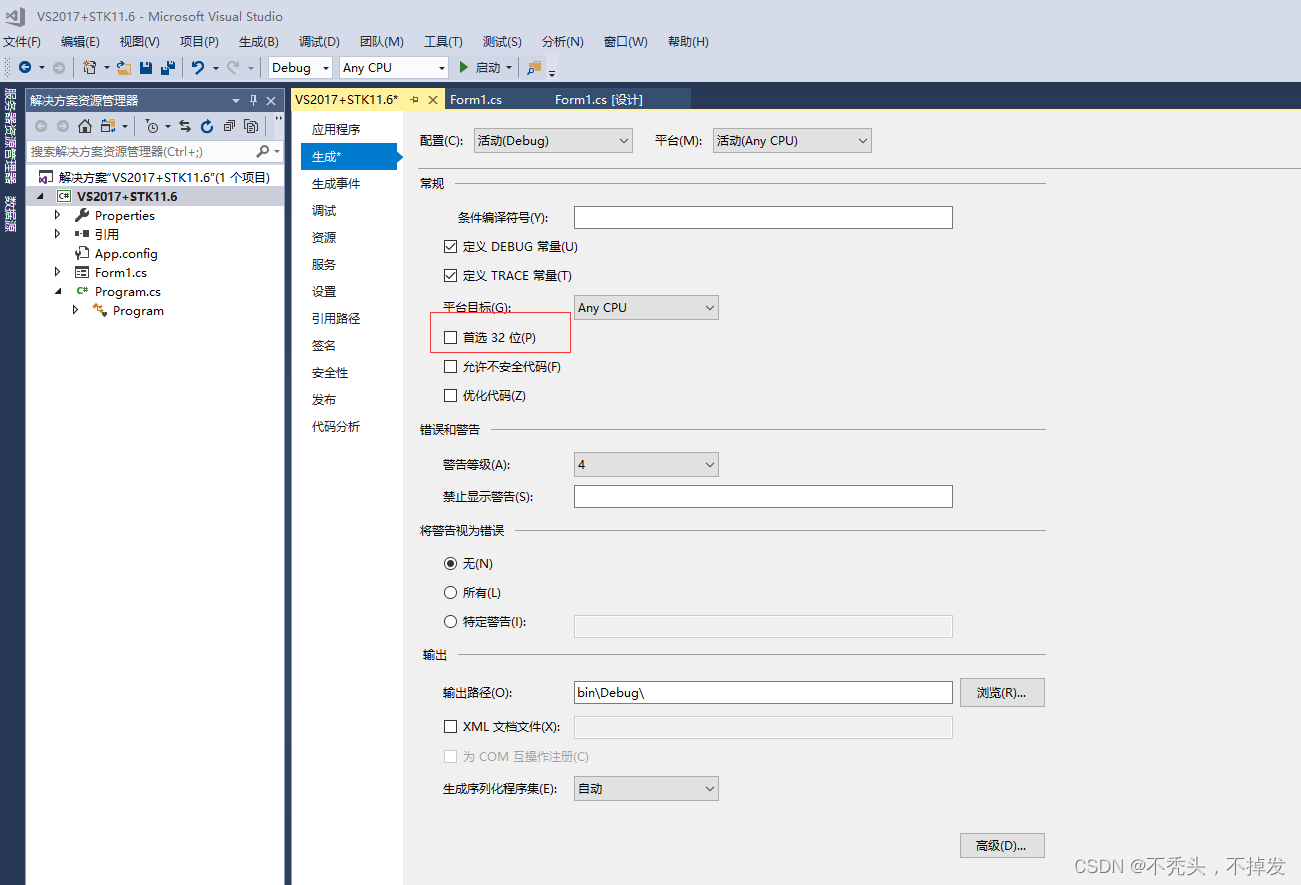
Task: Open the 配置 活动(Debug) dropdown
Action: (553, 141)
